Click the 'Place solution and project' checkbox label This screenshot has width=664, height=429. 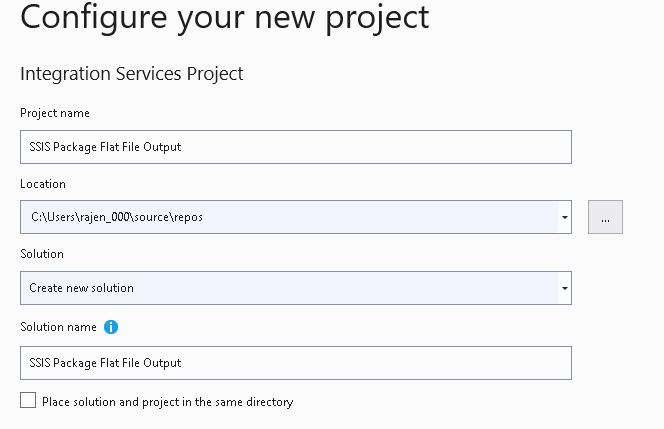[x=167, y=402]
